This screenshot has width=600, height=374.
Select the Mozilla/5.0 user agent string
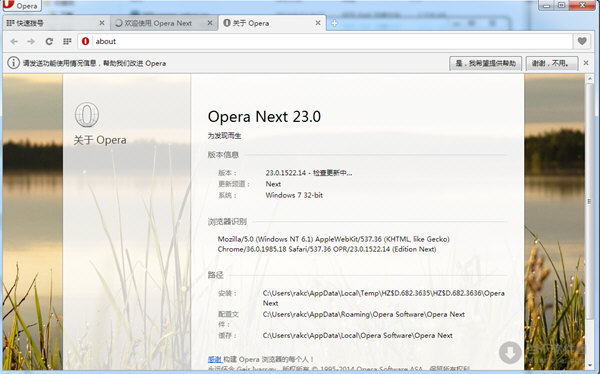pyautogui.click(x=333, y=244)
